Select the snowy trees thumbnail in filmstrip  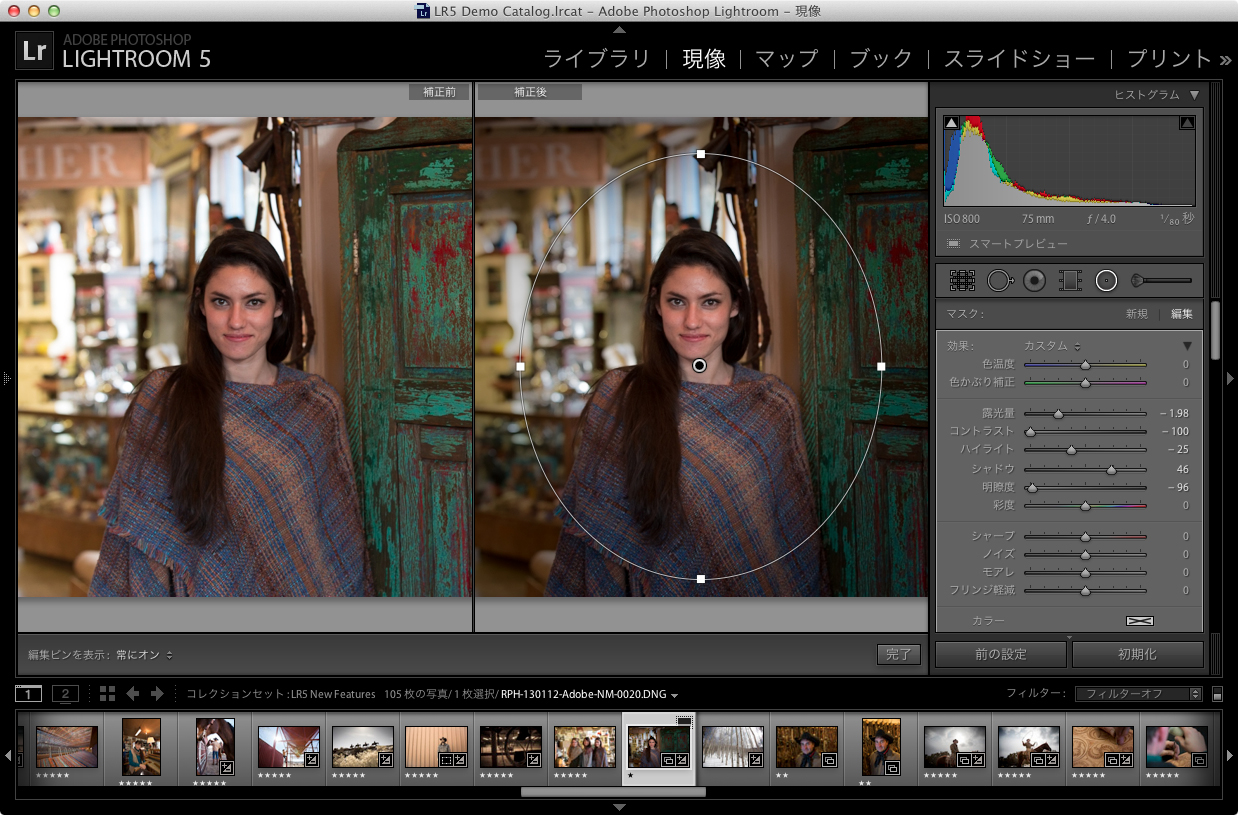732,746
